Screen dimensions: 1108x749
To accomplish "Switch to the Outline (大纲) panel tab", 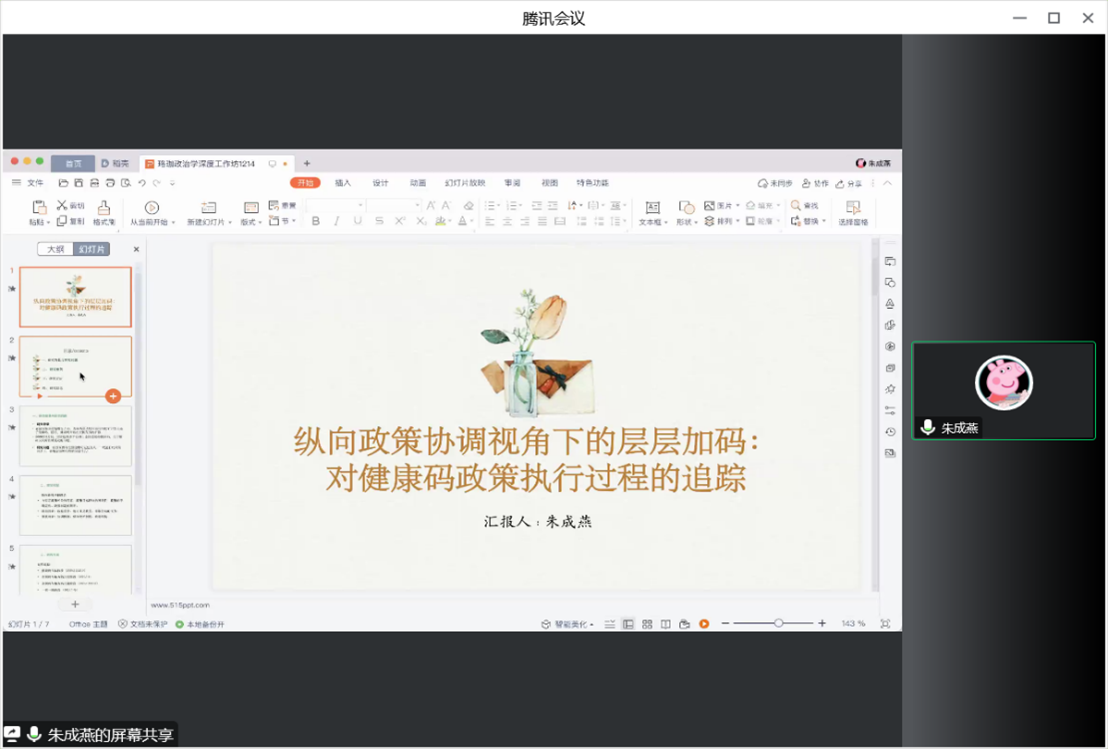I will coord(56,249).
